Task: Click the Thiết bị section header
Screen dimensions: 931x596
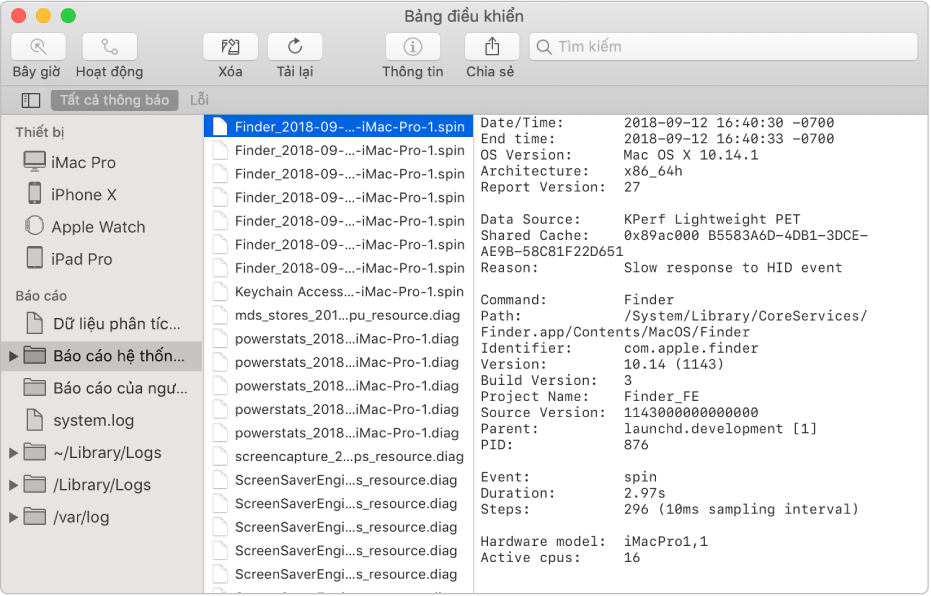Action: [39, 132]
